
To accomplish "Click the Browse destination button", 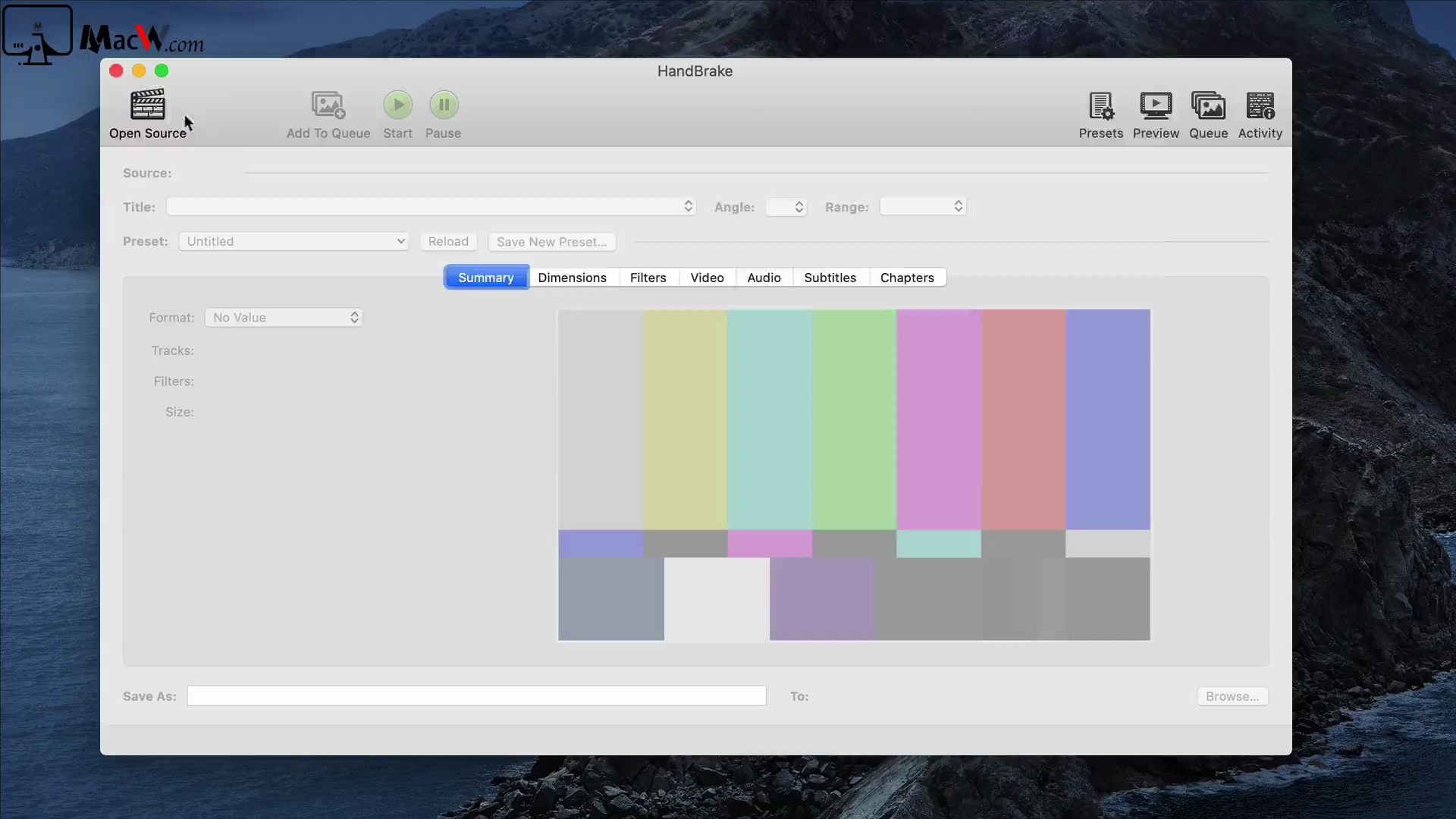I will click(1232, 696).
